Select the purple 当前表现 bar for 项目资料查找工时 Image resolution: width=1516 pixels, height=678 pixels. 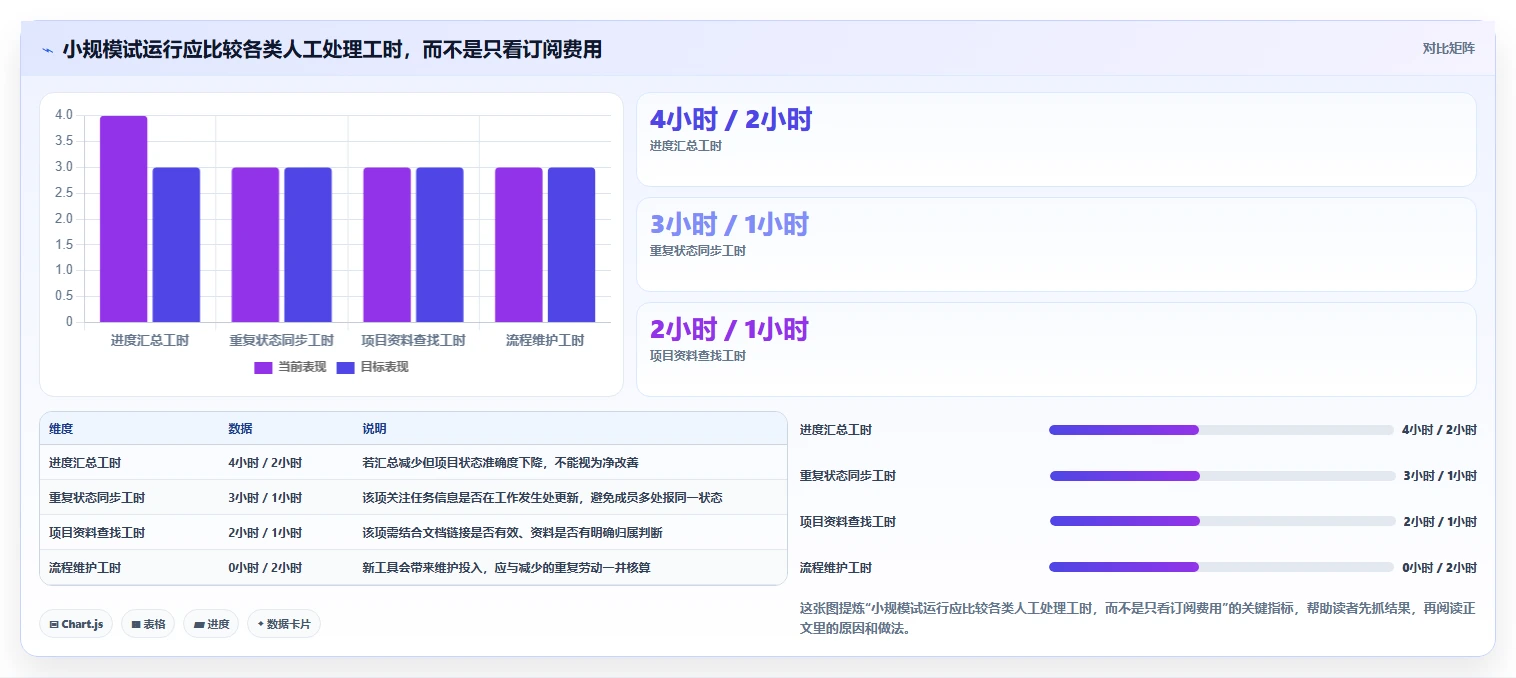(x=387, y=245)
